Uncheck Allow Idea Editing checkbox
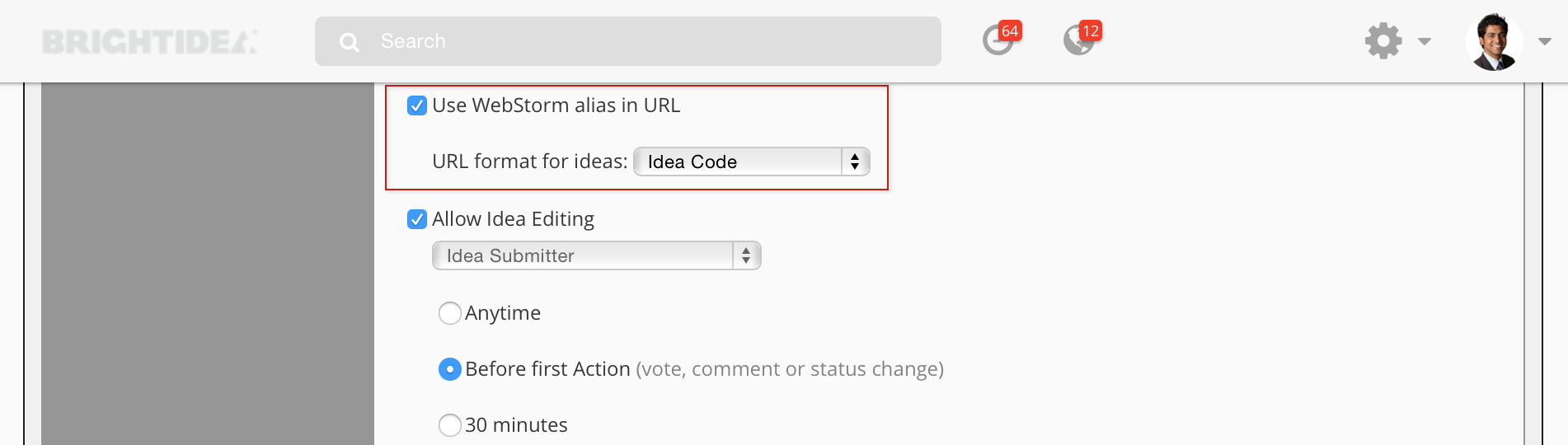The width and height of the screenshot is (1568, 445). pos(417,219)
